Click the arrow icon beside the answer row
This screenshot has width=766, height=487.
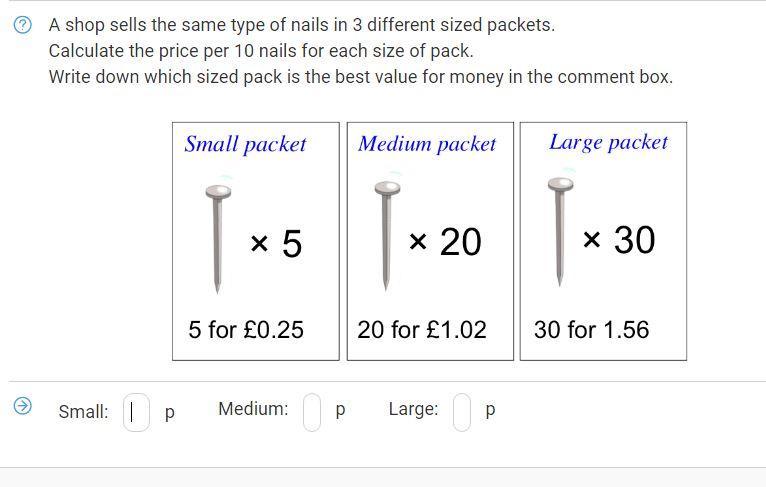point(22,405)
